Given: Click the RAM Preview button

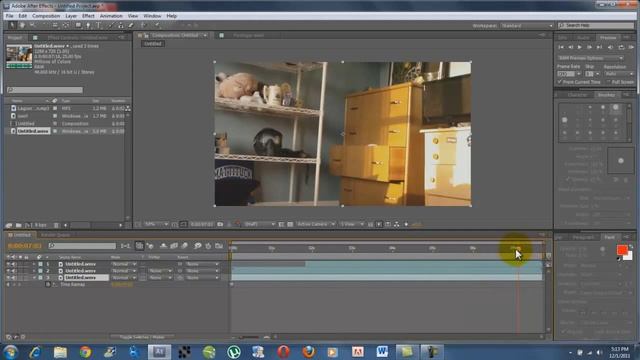Looking at the screenshot, I should coord(631,47).
